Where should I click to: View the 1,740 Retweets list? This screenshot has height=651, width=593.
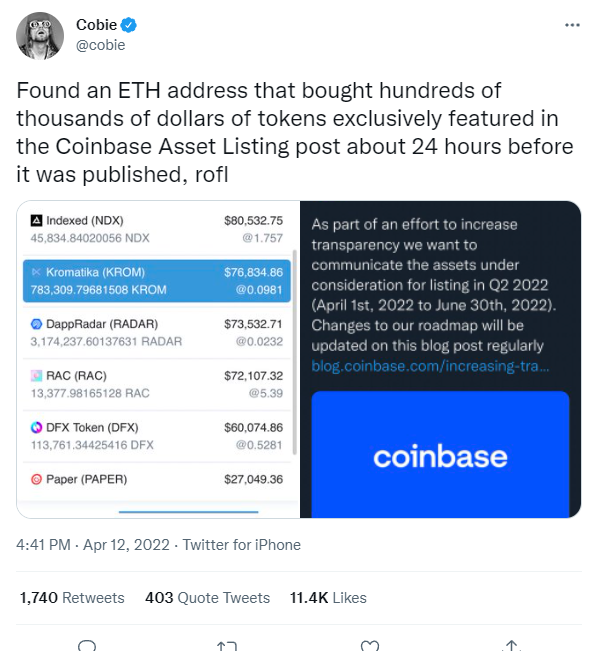click(72, 598)
